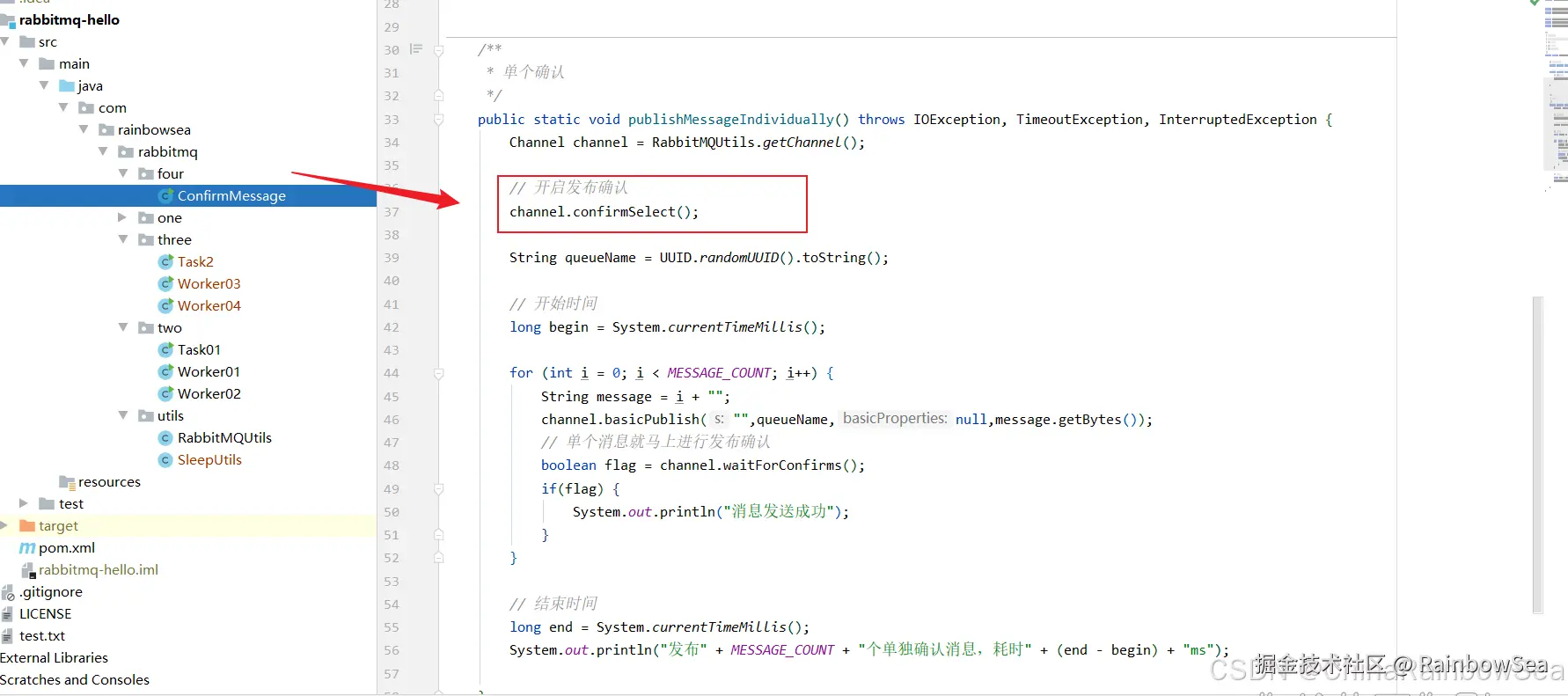Collapse the com package arrow
Viewport: 1568px width, 696px height.
pyautogui.click(x=63, y=107)
